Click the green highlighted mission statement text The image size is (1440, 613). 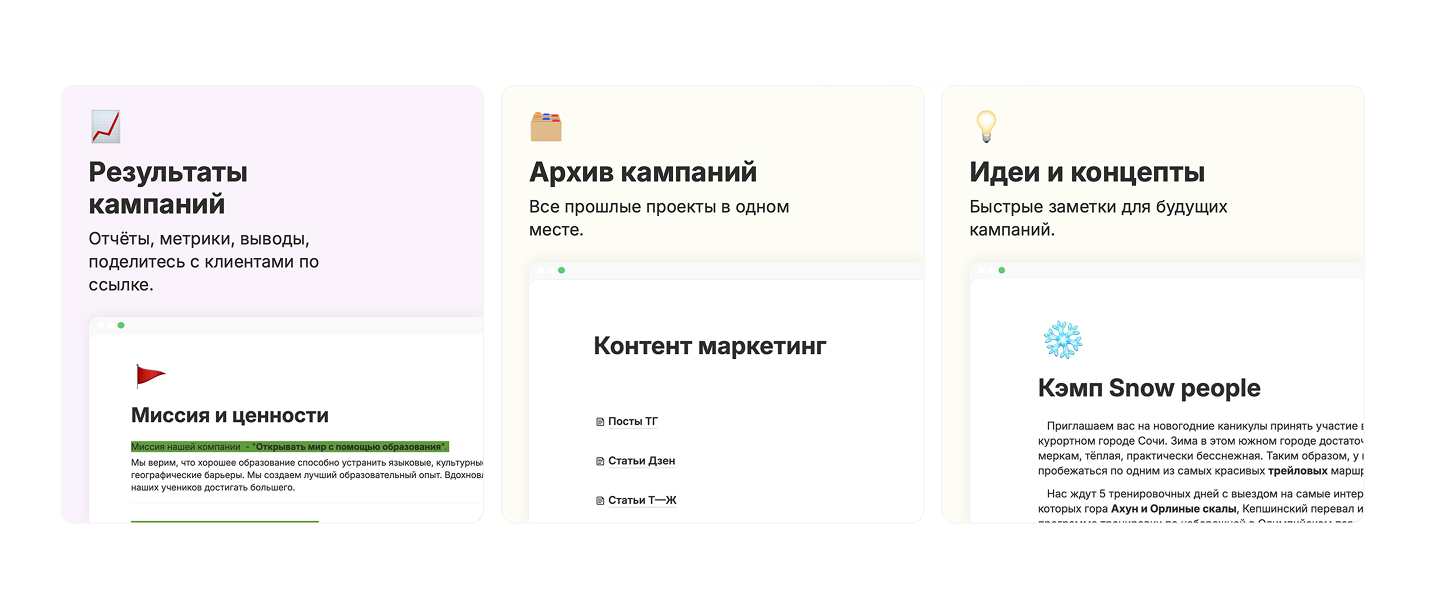(x=290, y=446)
